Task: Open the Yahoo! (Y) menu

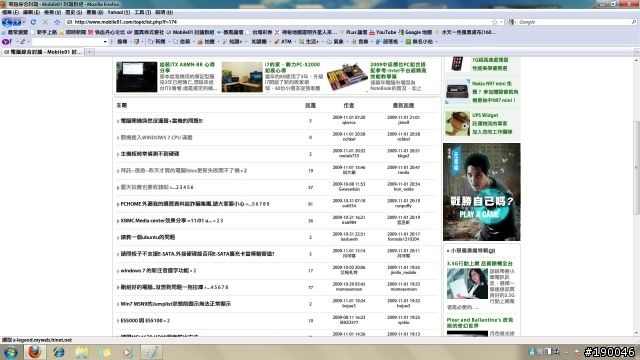Action: pos(119,13)
